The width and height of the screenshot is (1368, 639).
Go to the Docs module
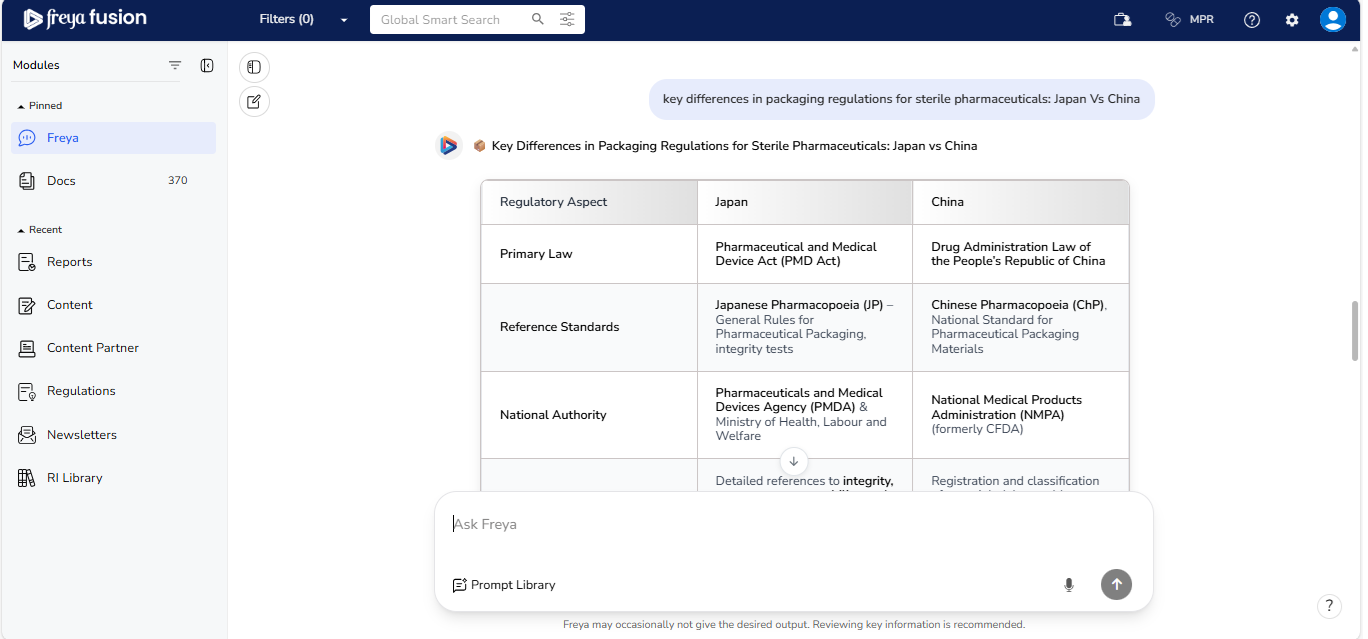click(61, 181)
